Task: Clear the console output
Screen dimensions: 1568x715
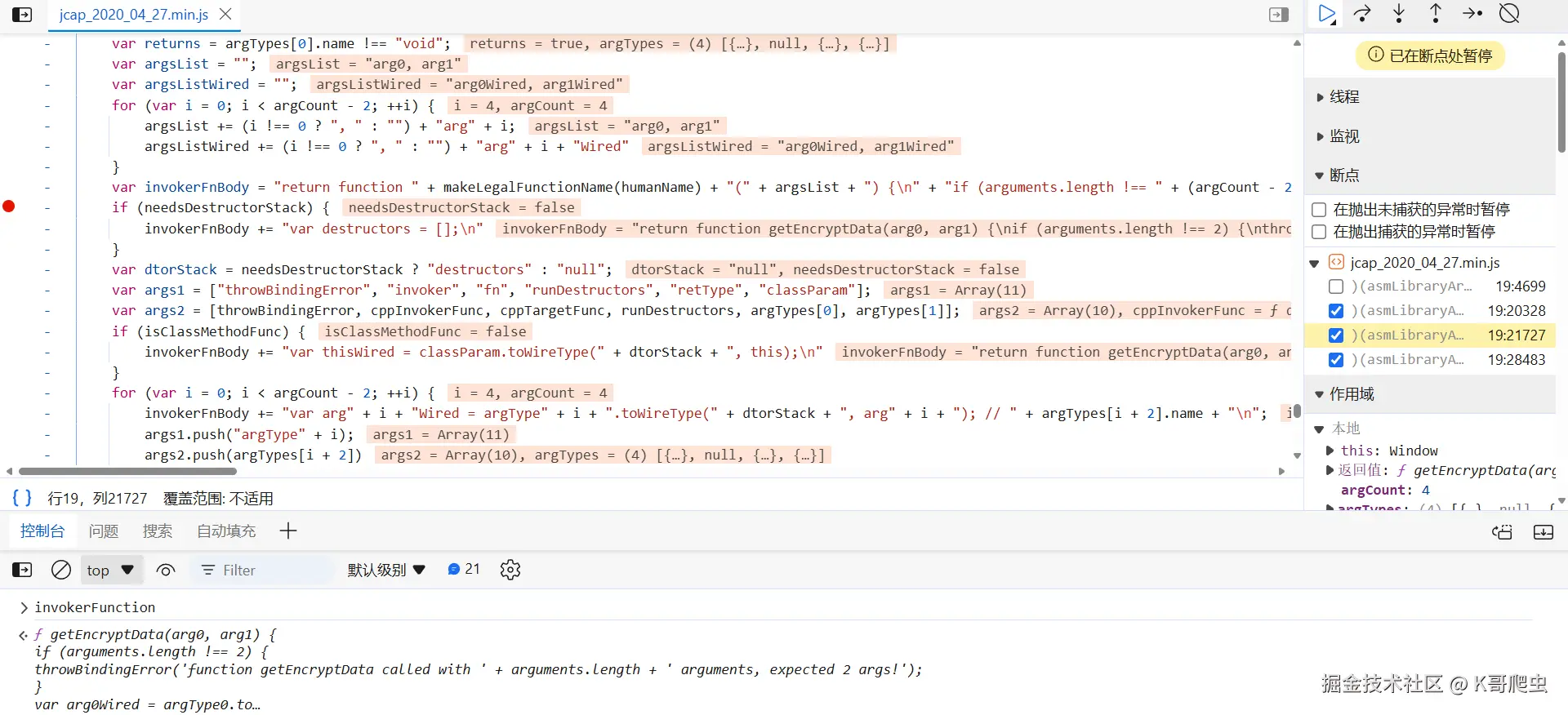Action: pos(61,570)
